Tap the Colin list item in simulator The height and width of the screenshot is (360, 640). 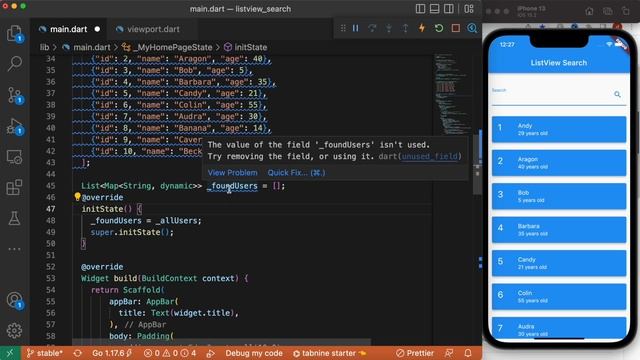559,297
